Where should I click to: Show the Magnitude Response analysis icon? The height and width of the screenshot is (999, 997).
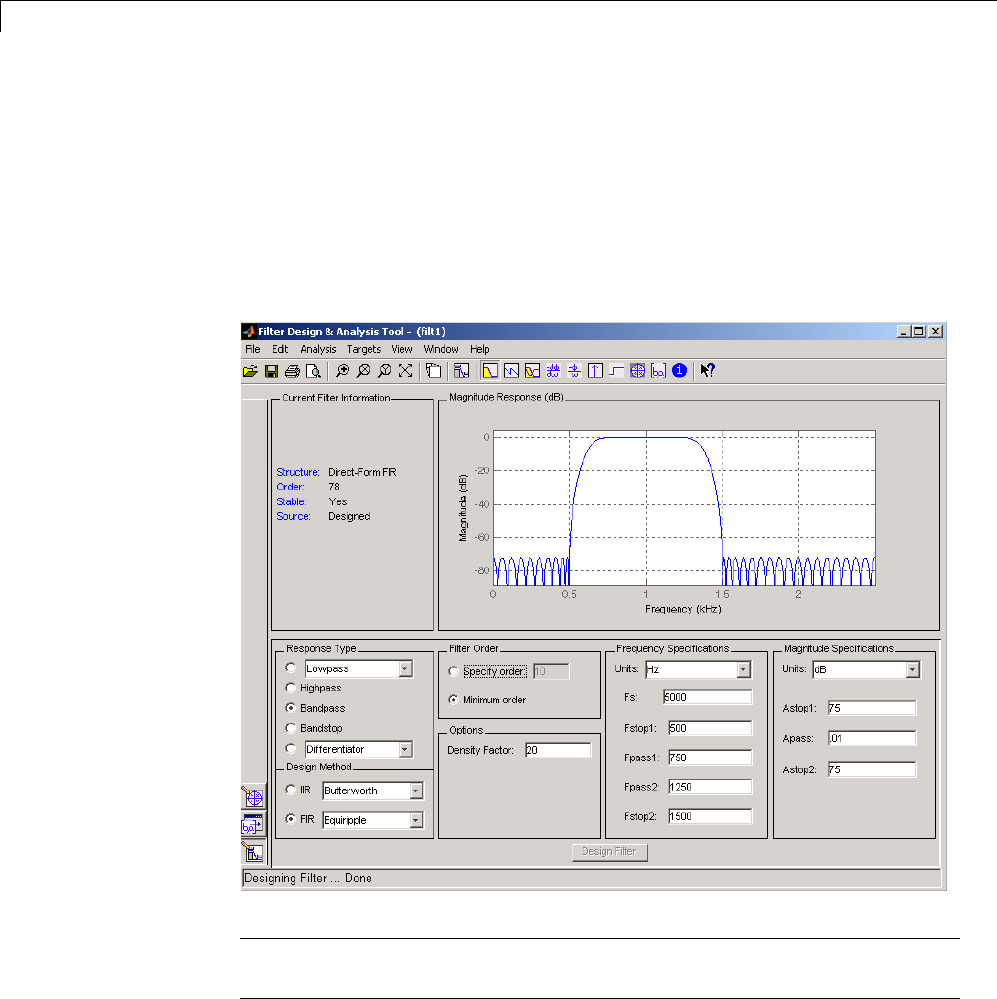pos(490,371)
